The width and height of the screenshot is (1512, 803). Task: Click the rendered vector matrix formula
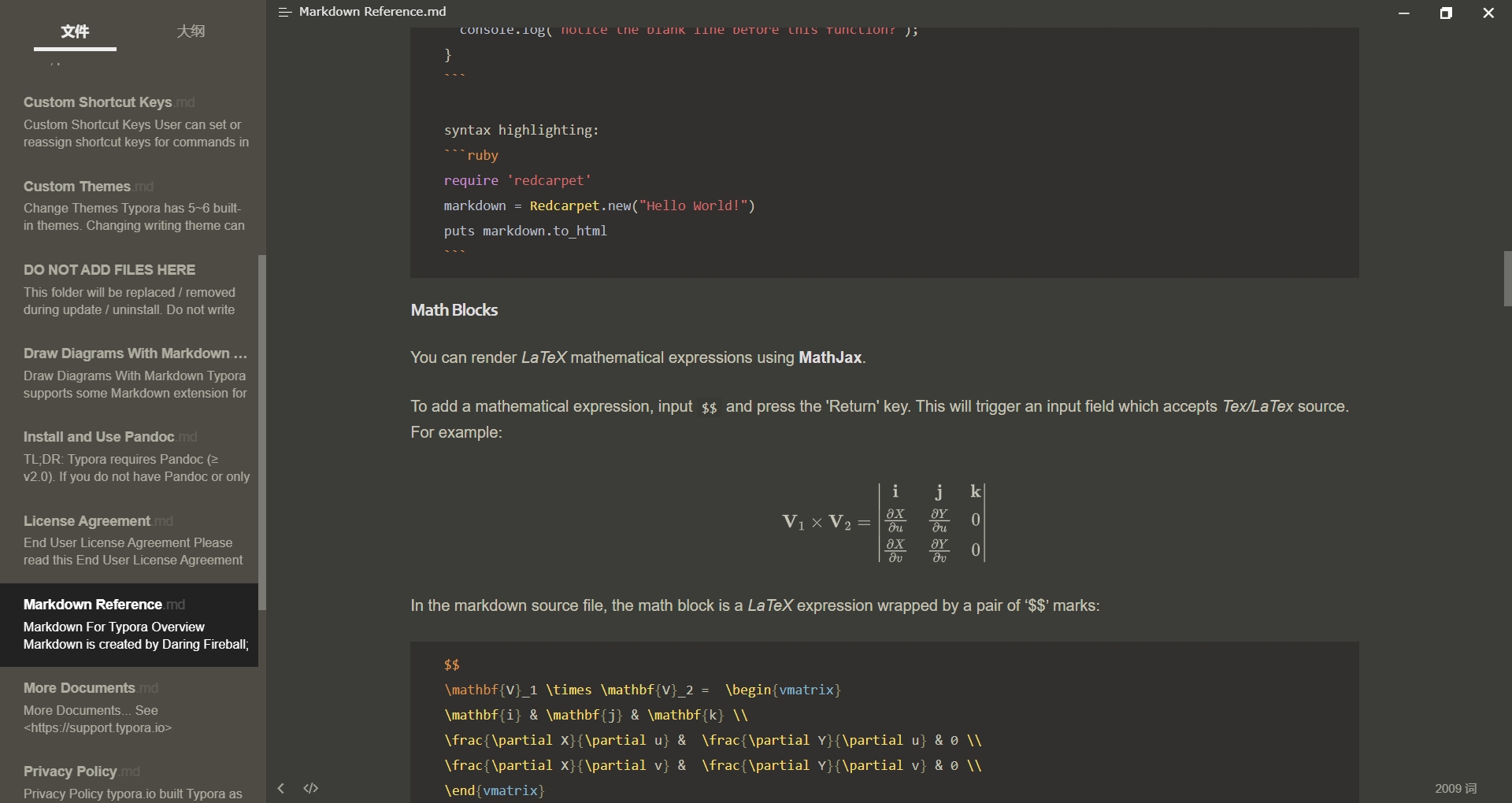coord(884,522)
